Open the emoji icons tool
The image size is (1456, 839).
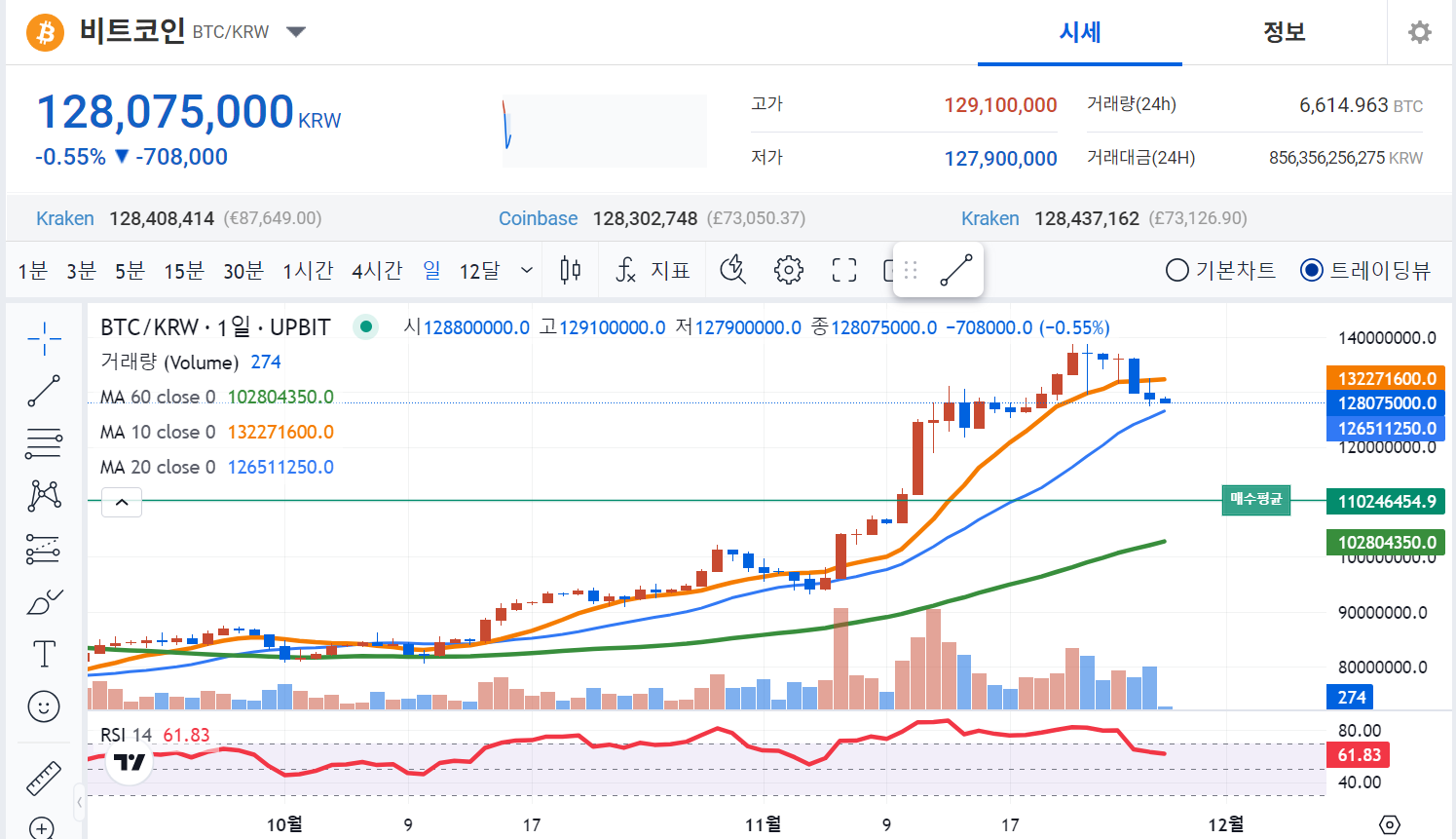pyautogui.click(x=44, y=706)
